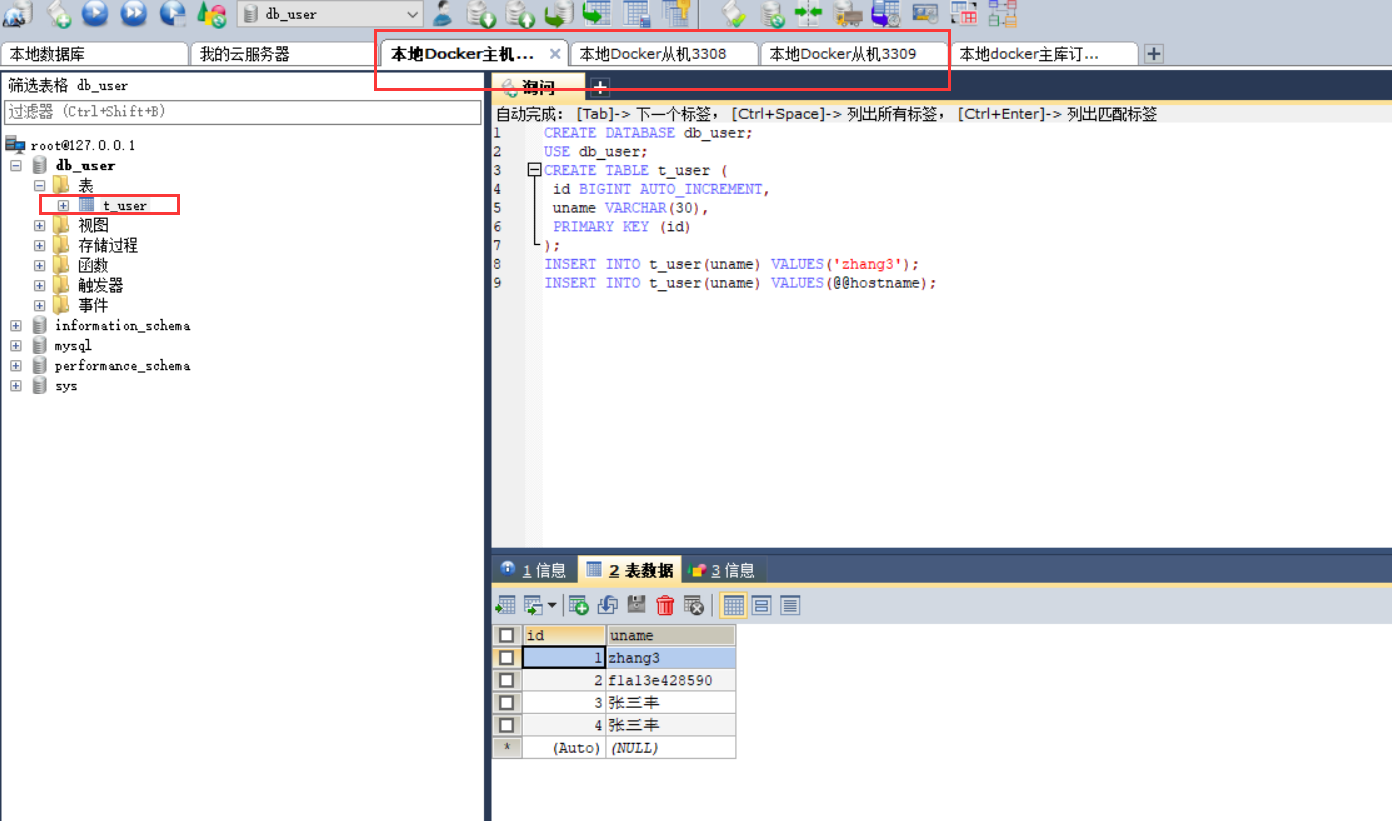Screen dimensions: 1392x821
Task: Toggle the select-all checkbox in grid header
Action: tap(507, 635)
